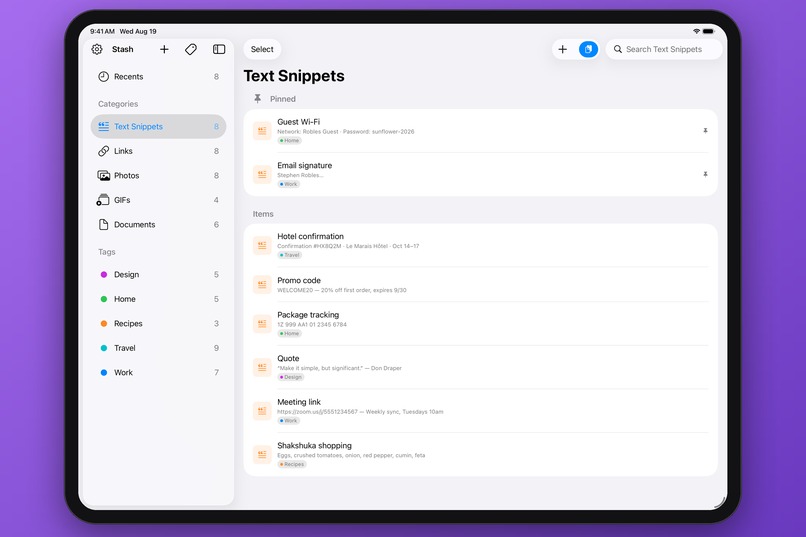The image size is (806, 537).
Task: Click the sidebar plus add icon
Action: point(164,49)
